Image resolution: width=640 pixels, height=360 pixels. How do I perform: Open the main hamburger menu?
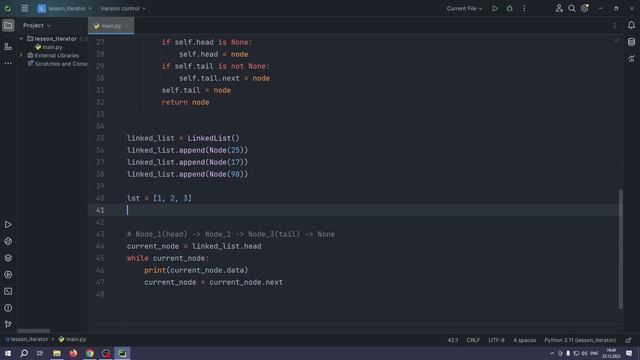(24, 8)
